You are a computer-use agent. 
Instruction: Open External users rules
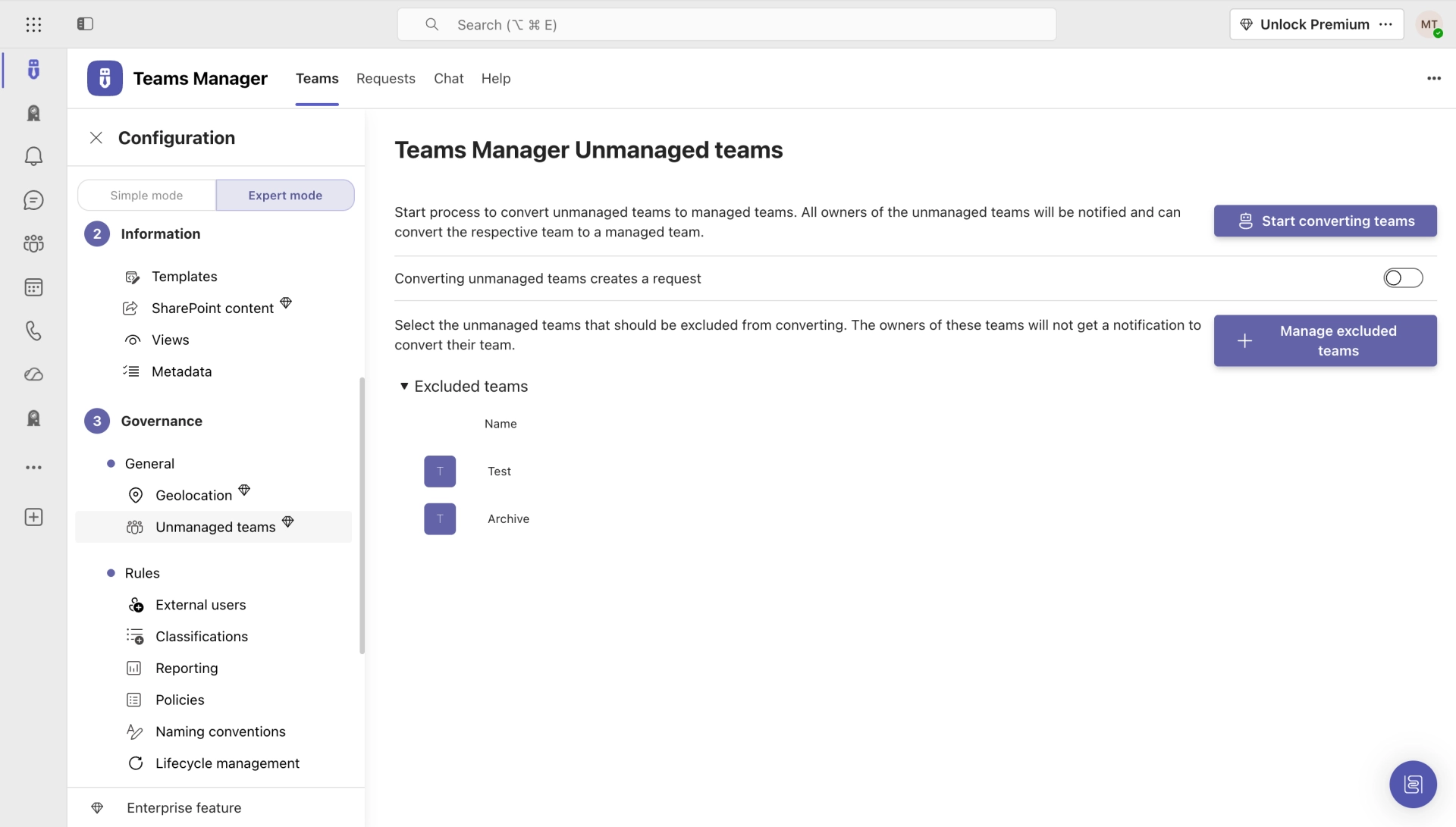coord(201,605)
